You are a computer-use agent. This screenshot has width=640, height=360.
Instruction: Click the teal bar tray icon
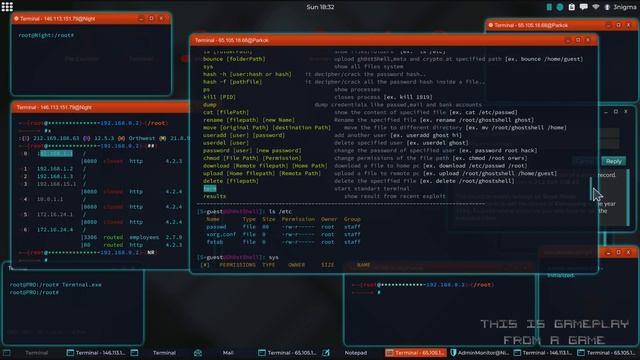click(549, 7)
